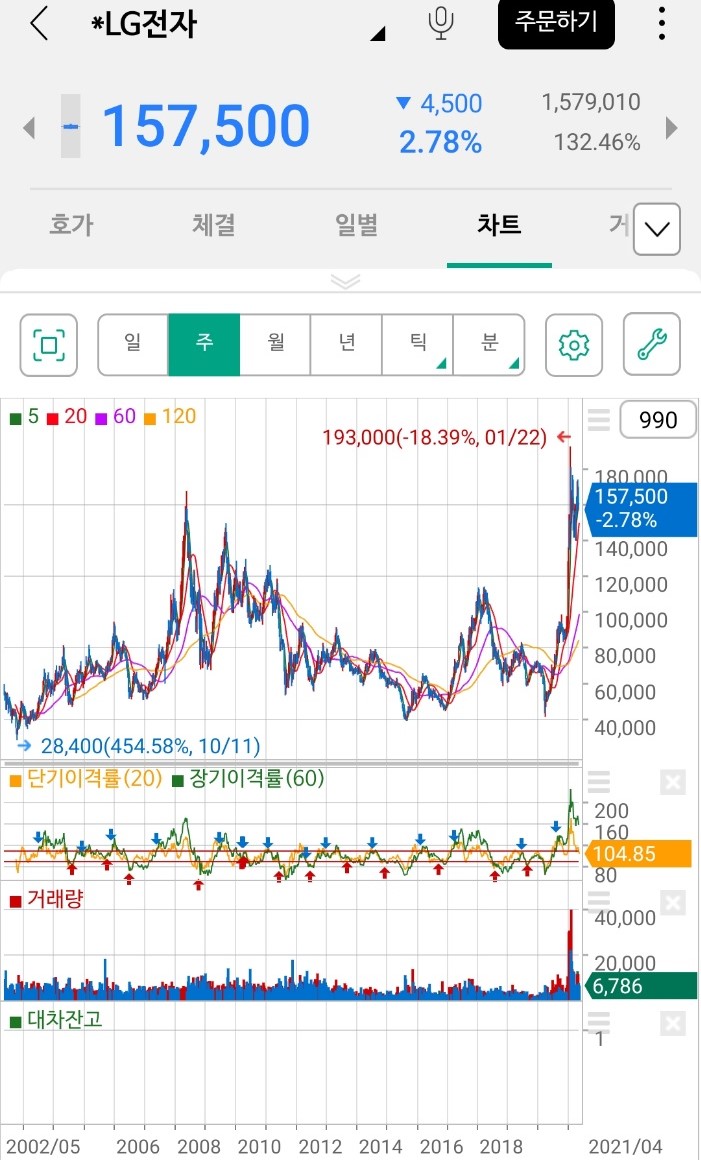Tap the 2021/04 date axis label
This screenshot has height=1160, width=701.
625,1147
